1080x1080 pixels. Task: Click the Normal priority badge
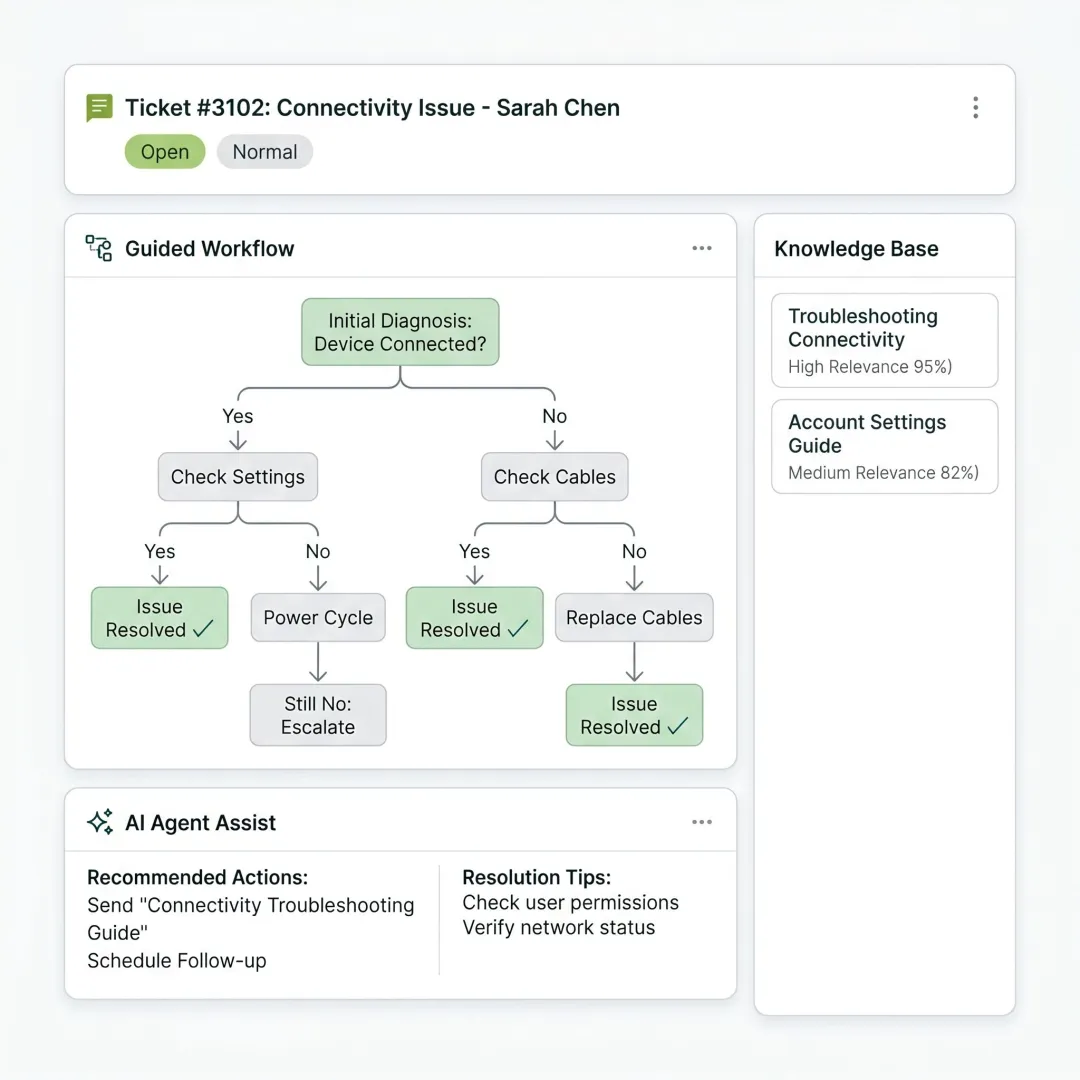coord(264,152)
